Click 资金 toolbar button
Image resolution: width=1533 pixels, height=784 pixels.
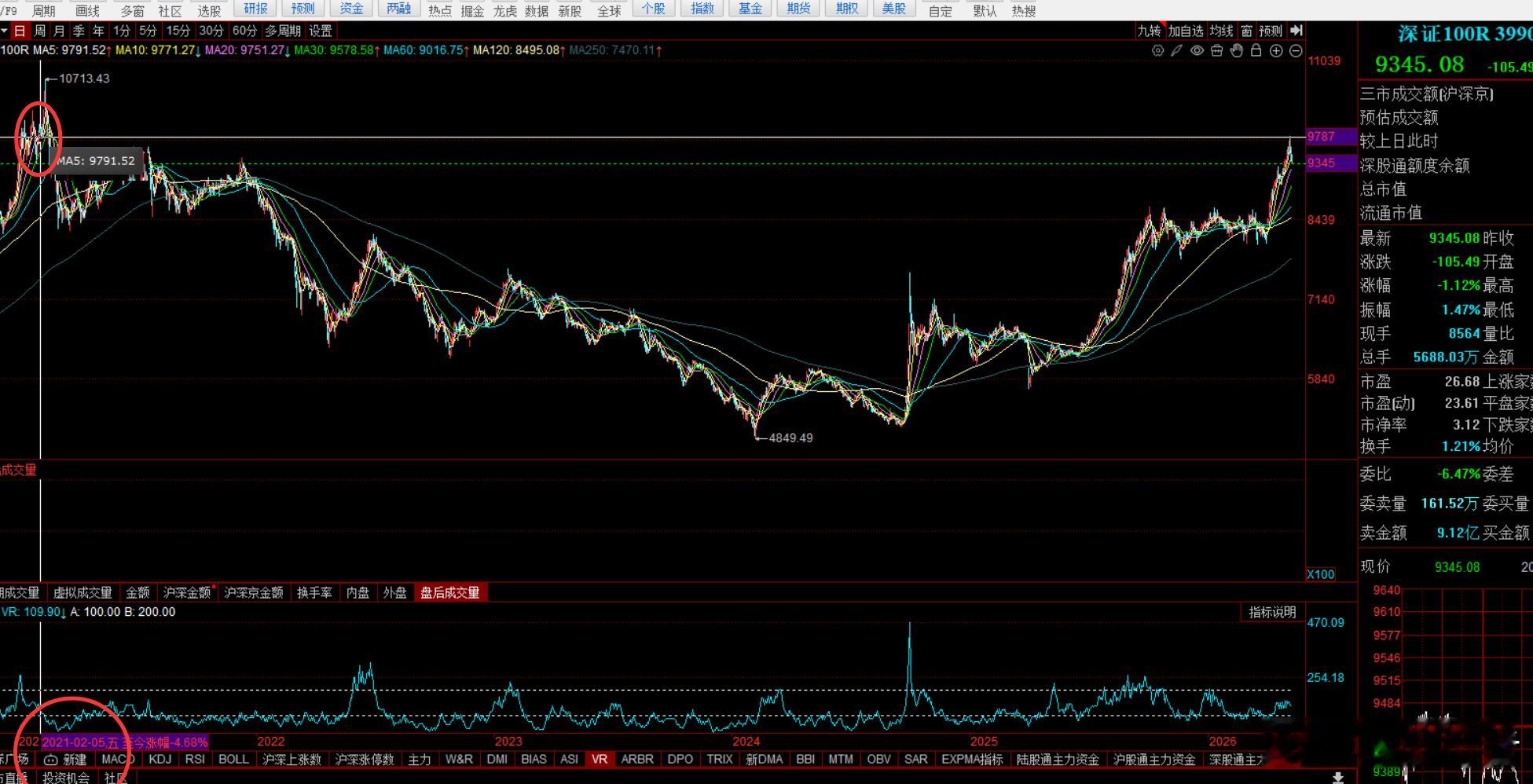point(351,9)
